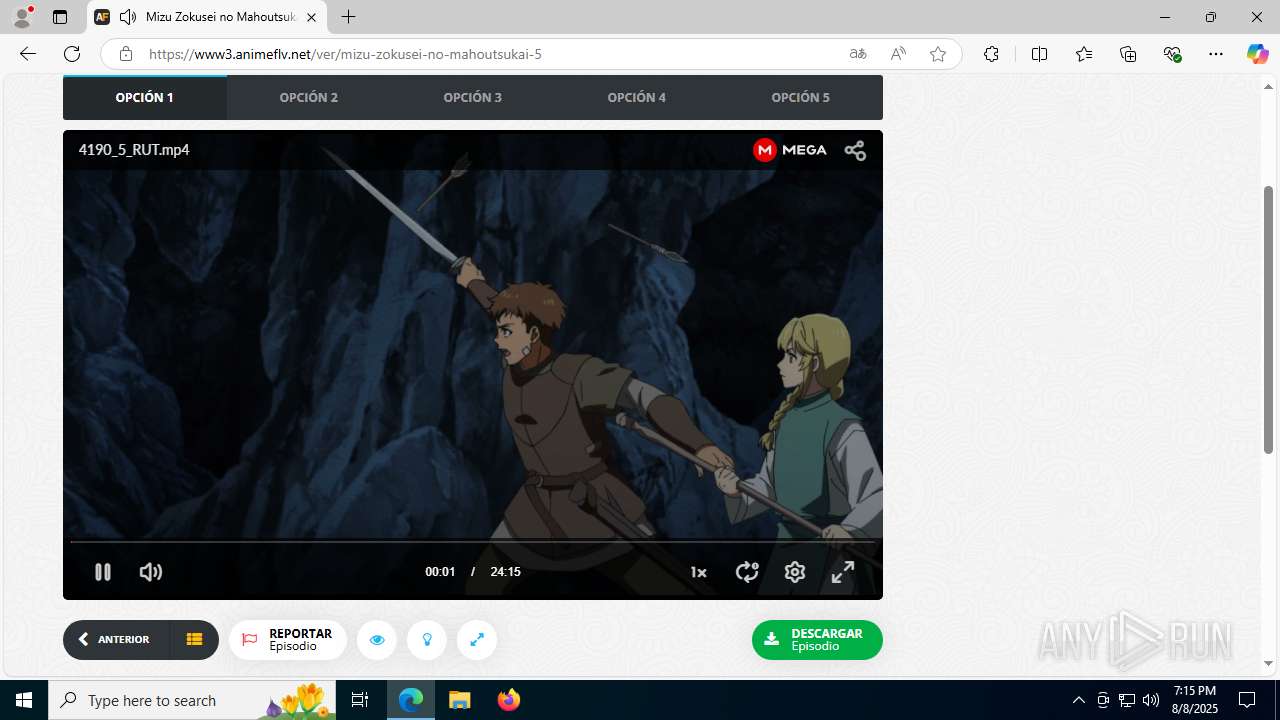This screenshot has width=1280, height=720.
Task: Toggle the eye watched icon
Action: 377,640
